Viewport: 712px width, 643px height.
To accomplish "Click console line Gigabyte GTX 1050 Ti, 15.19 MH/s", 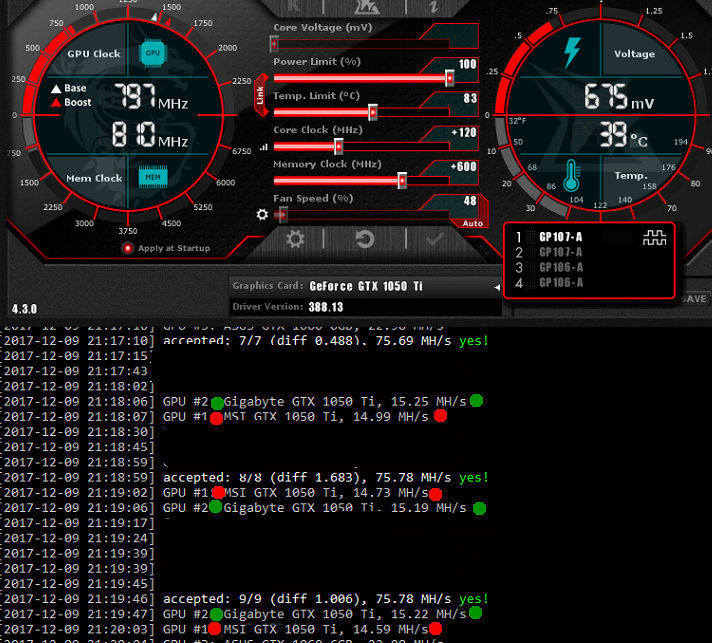I will click(x=315, y=508).
